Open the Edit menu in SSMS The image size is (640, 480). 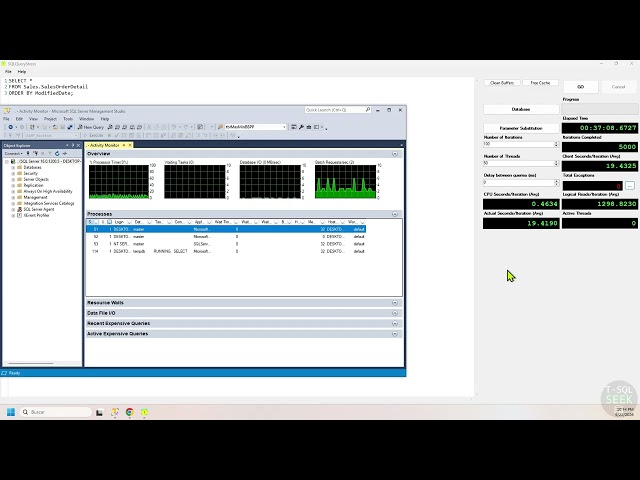point(19,119)
